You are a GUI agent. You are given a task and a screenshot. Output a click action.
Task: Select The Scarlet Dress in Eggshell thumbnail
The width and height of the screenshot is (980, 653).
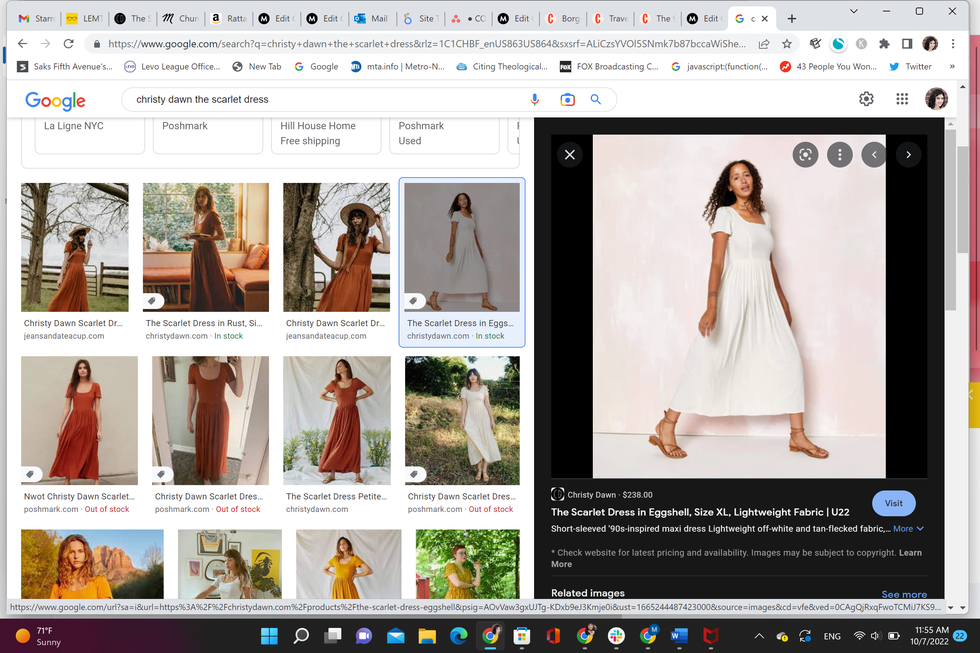pyautogui.click(x=462, y=247)
